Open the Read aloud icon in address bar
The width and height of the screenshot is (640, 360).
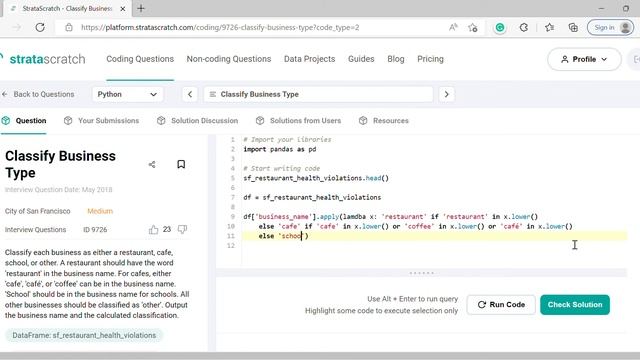coord(453,27)
